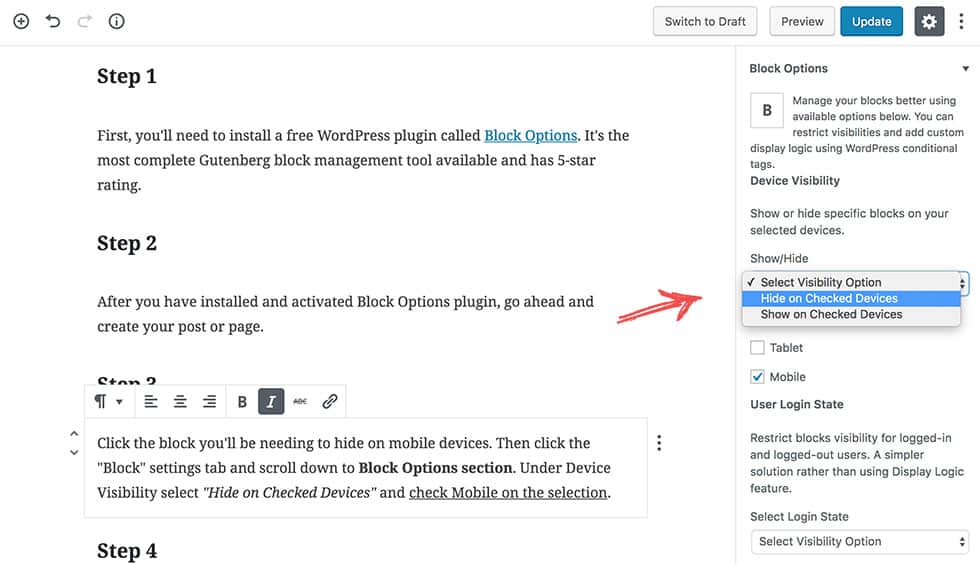Toggle the settings gear sidebar
The image size is (980, 564).
(x=929, y=21)
